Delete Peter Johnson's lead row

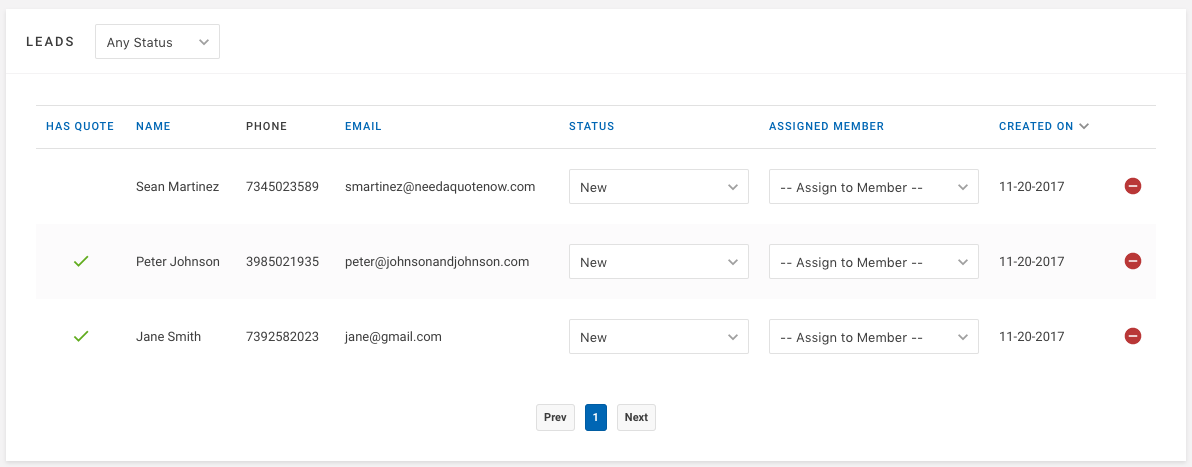(1133, 261)
